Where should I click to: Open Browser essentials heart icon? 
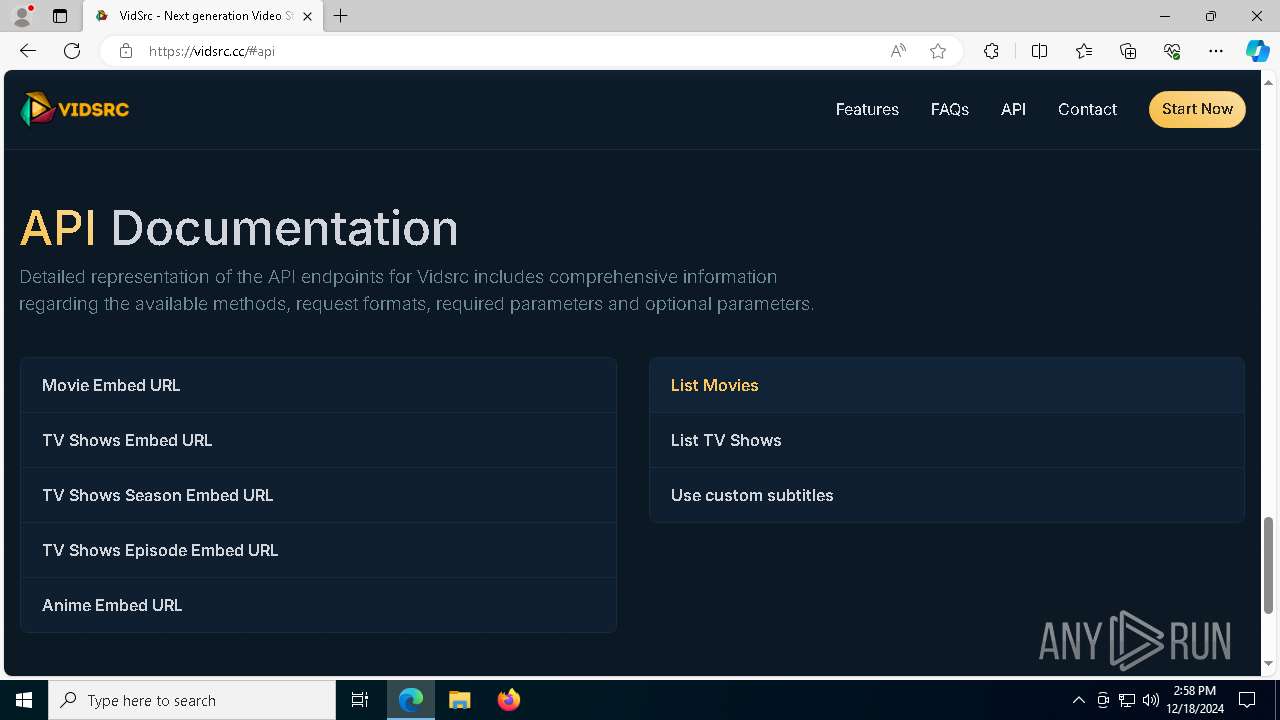(1172, 51)
